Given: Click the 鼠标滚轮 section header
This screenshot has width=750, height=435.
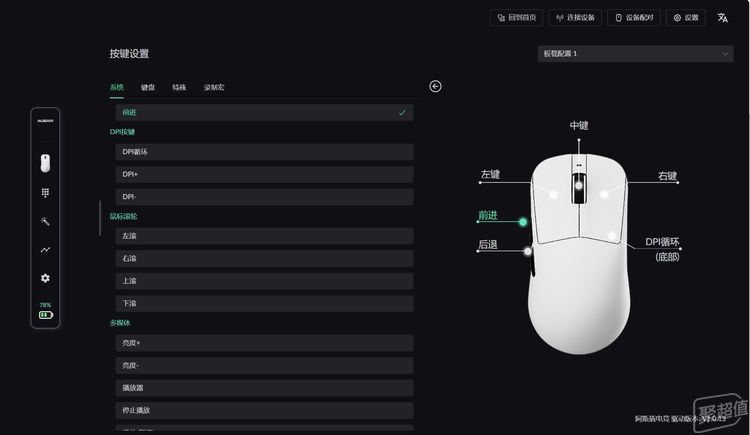Looking at the screenshot, I should coord(123,216).
